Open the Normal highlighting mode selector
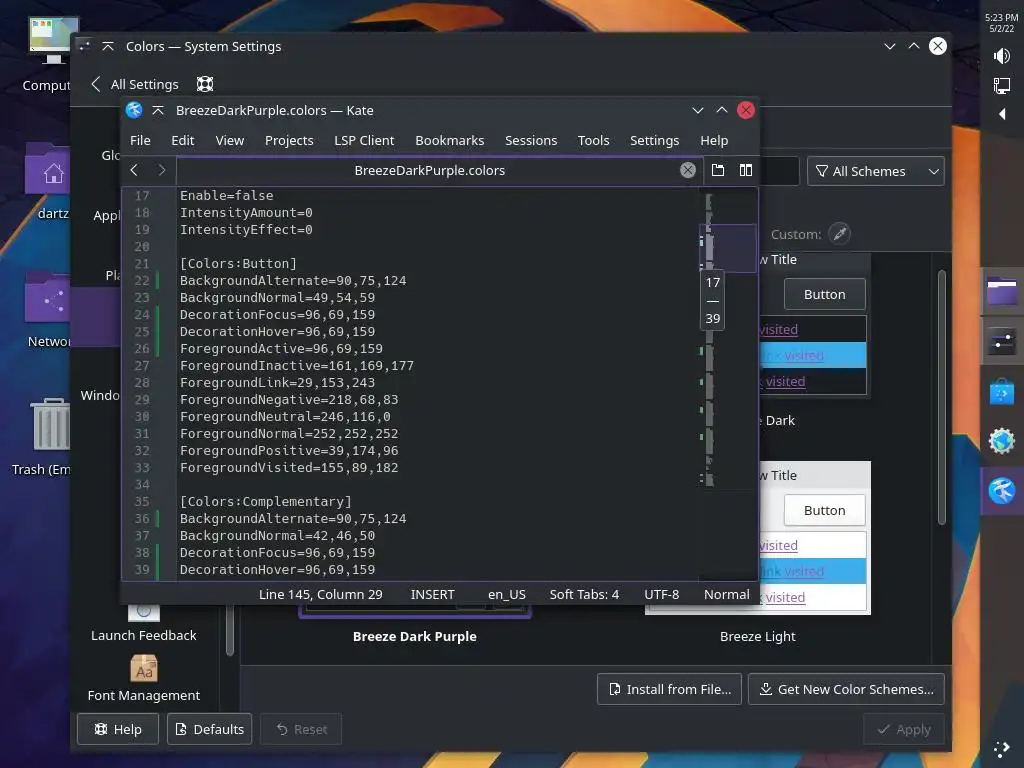The height and width of the screenshot is (768, 1024). pos(726,594)
